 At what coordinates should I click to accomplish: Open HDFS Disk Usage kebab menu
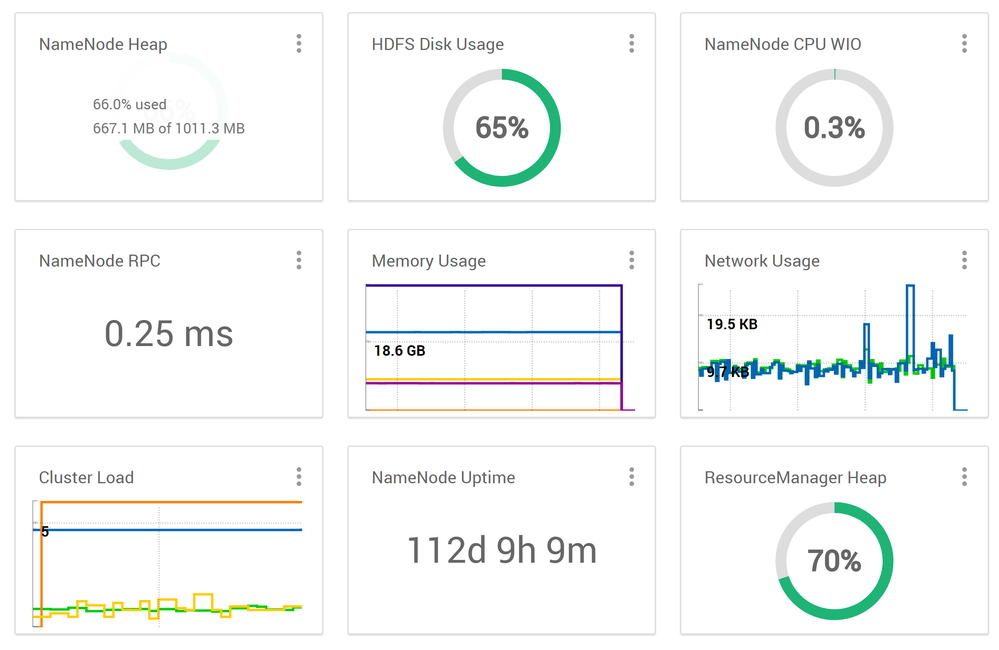[632, 44]
